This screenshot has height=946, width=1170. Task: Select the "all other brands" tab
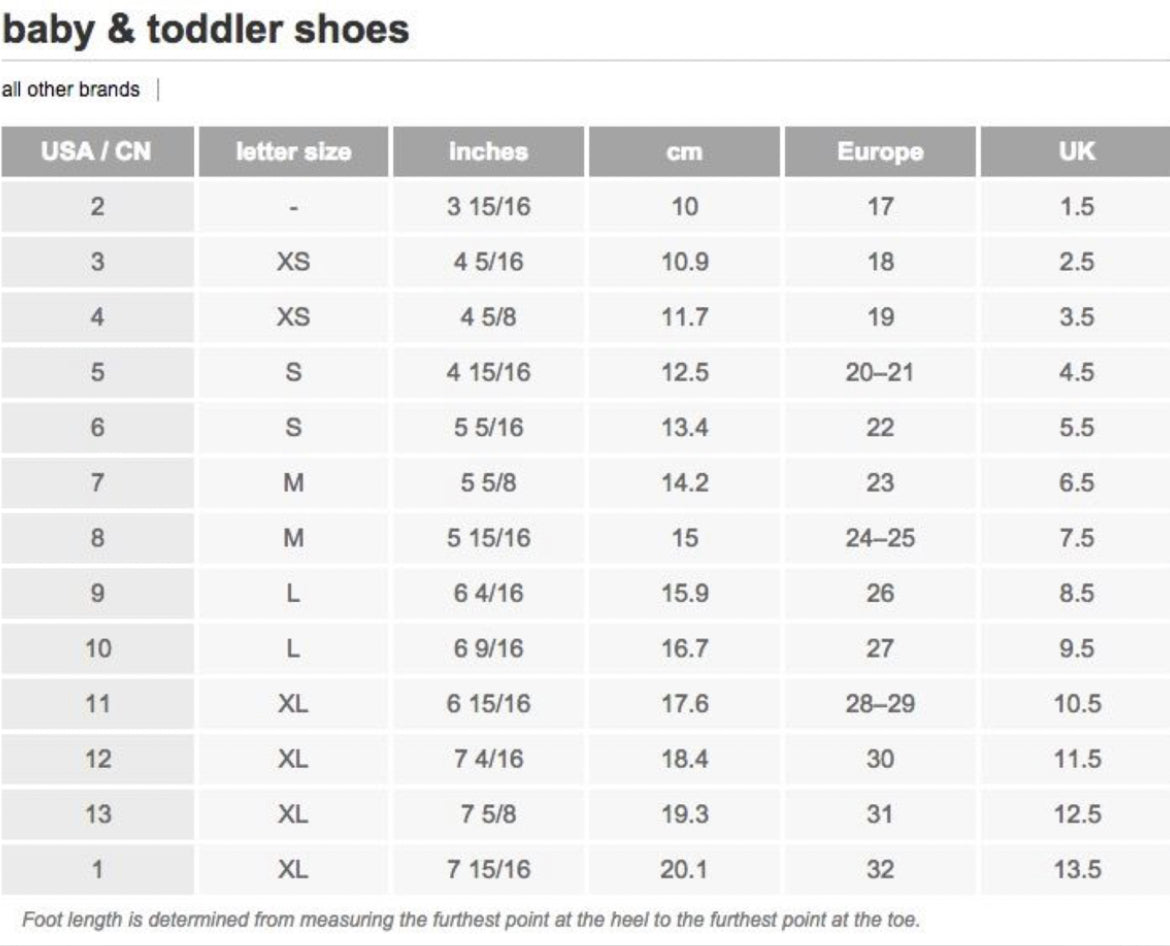(71, 90)
